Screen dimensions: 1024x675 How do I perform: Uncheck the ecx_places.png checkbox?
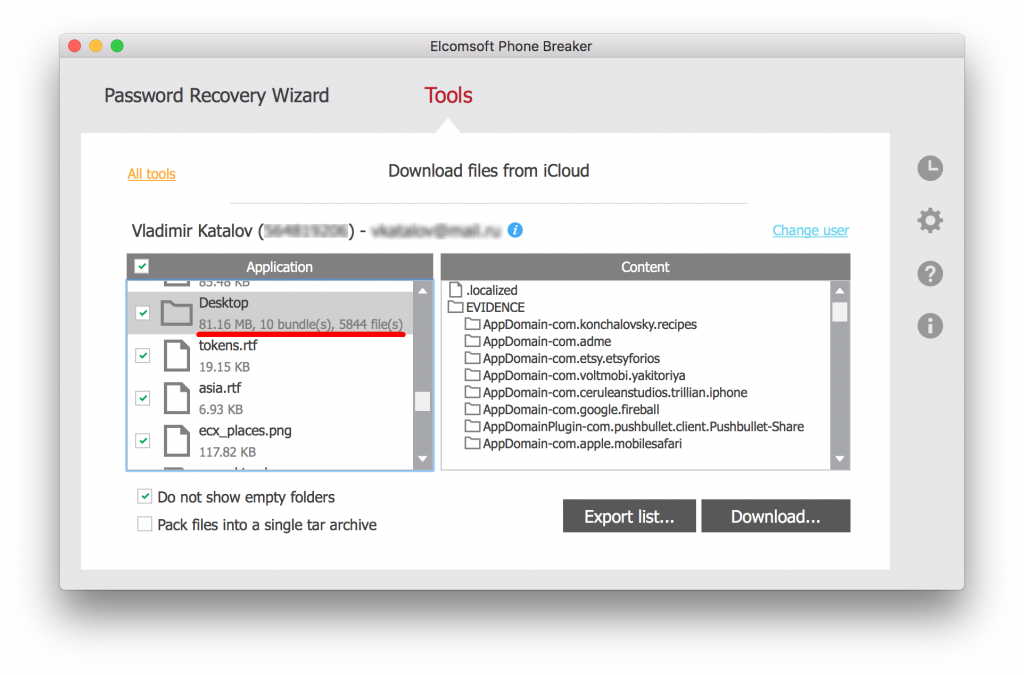(x=142, y=441)
